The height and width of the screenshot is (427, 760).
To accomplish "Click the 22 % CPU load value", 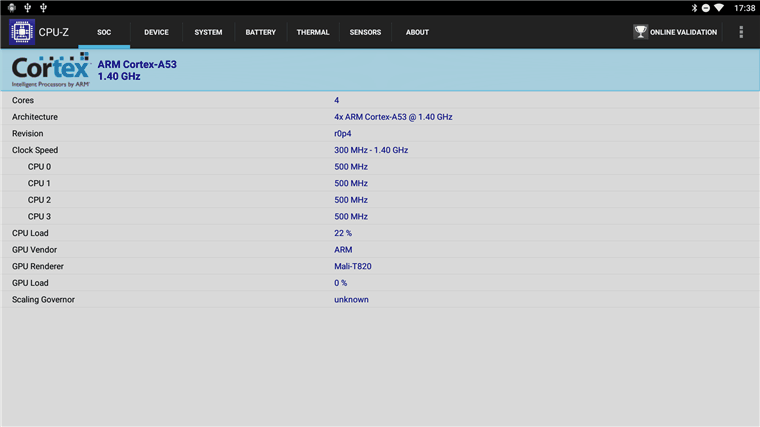I will [343, 233].
